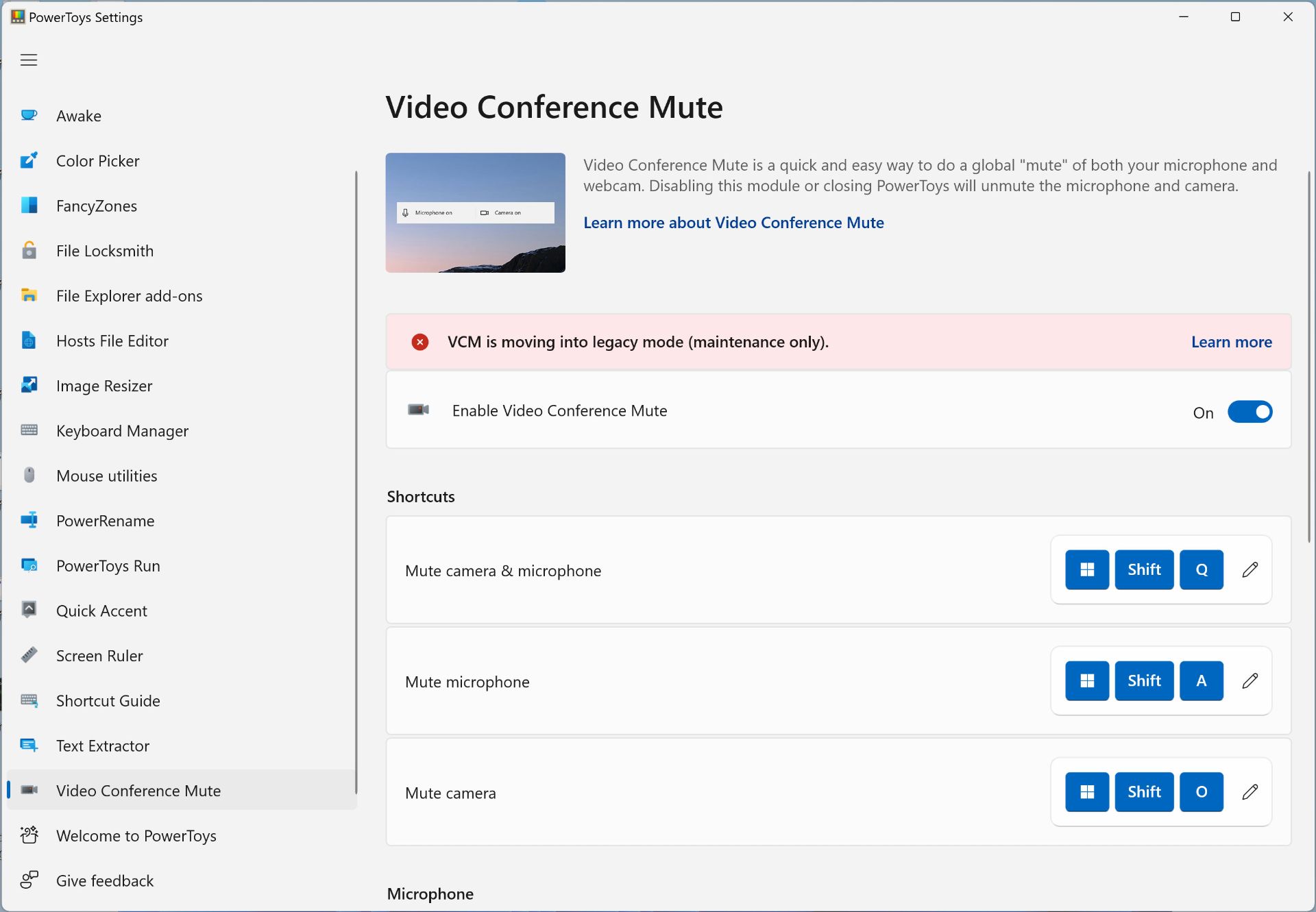
Task: Click the FancyZones sidebar icon
Action: [x=29, y=206]
